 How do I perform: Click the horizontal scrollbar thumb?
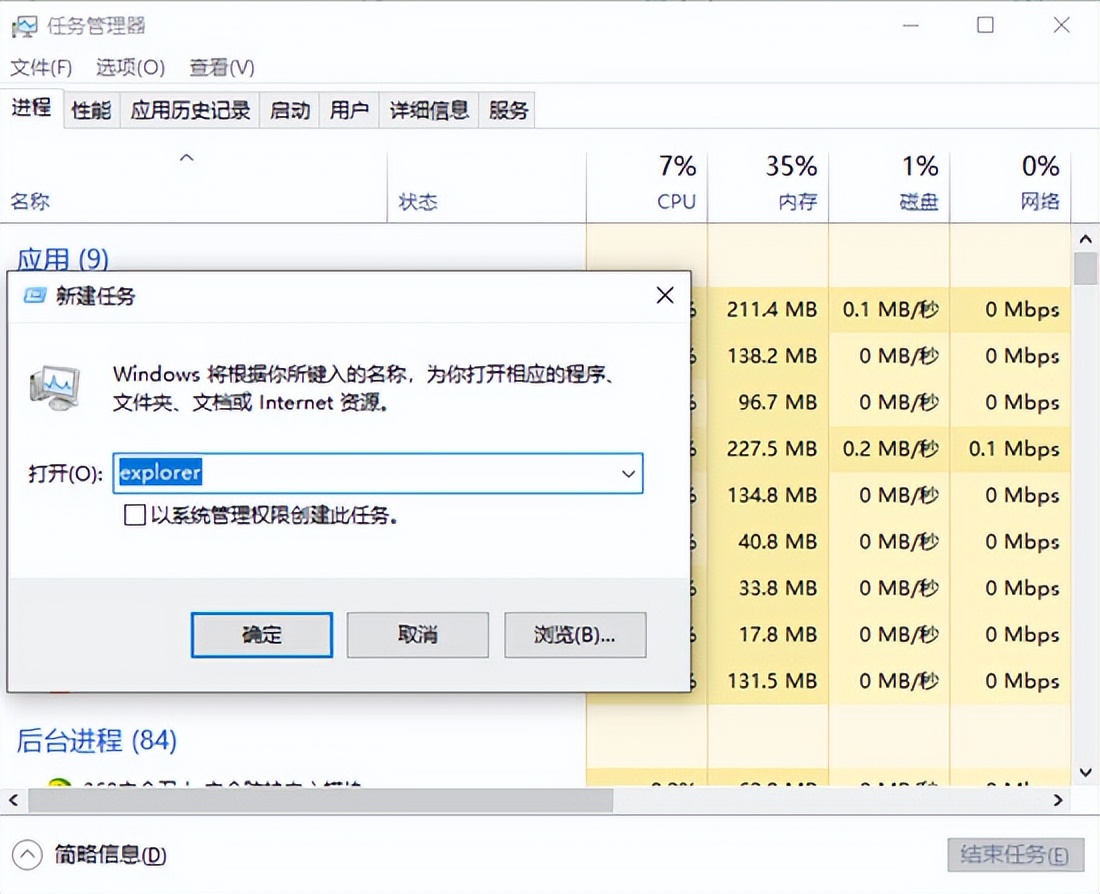pyautogui.click(x=321, y=800)
